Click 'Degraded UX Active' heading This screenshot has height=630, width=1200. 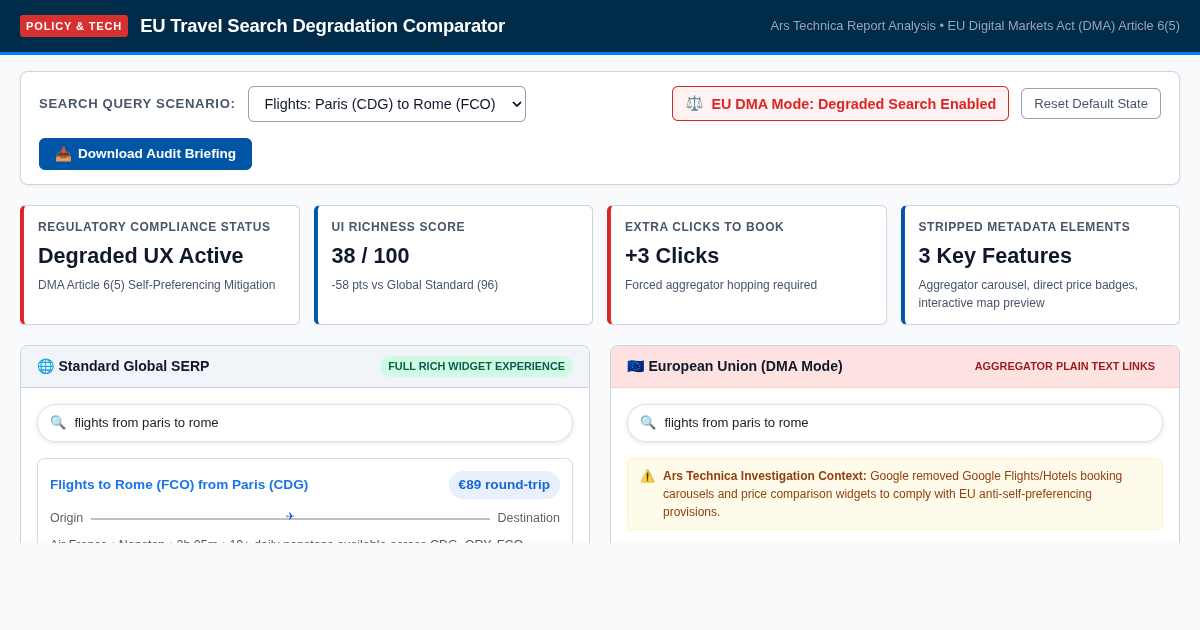coord(141,256)
